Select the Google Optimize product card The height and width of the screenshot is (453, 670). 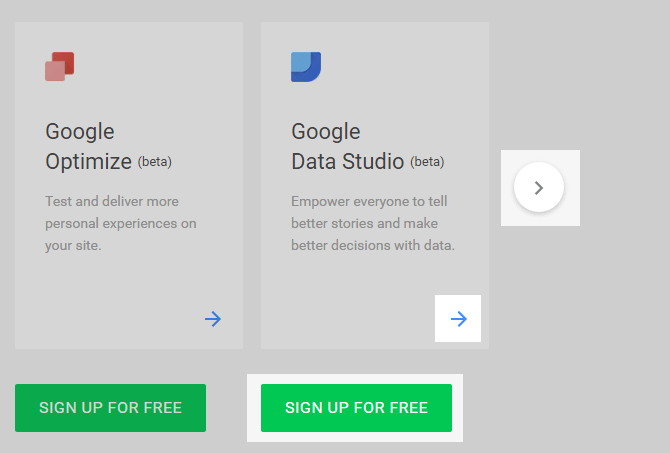tap(129, 270)
